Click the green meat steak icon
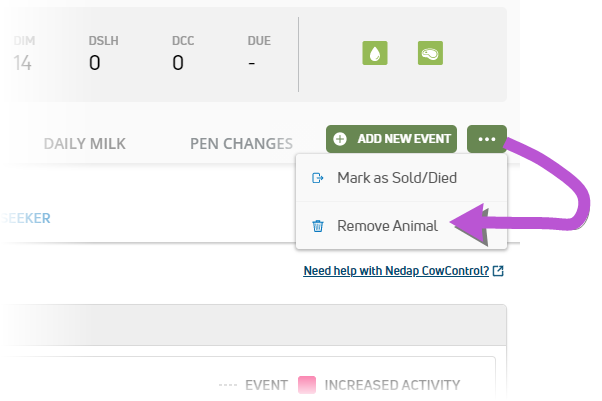This screenshot has height=401, width=602. 430,53
